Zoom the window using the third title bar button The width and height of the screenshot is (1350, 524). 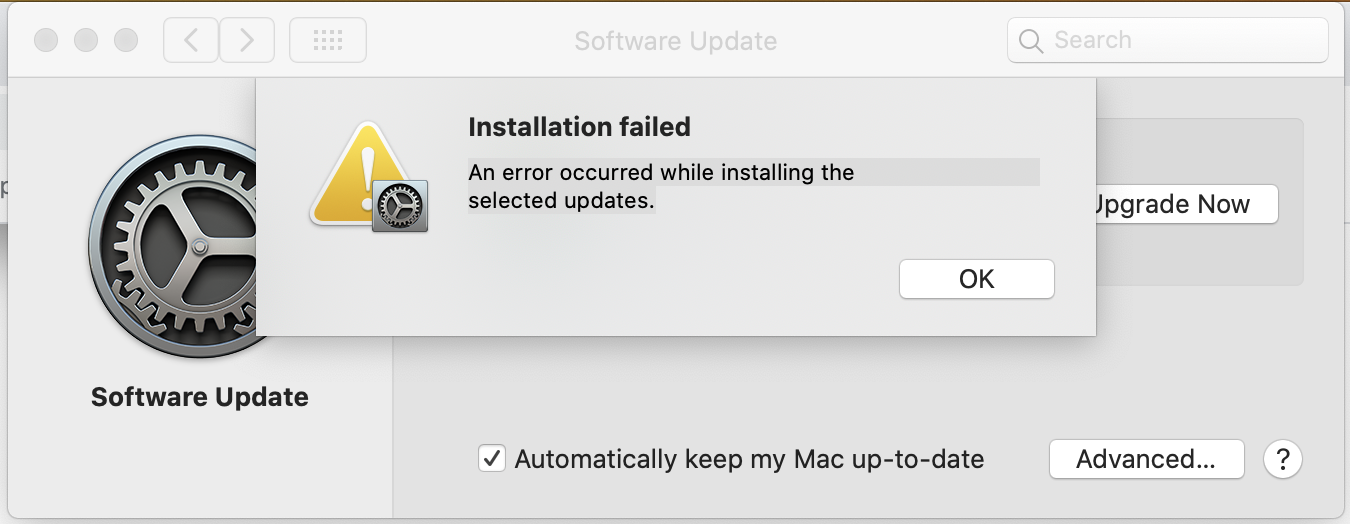coord(126,40)
